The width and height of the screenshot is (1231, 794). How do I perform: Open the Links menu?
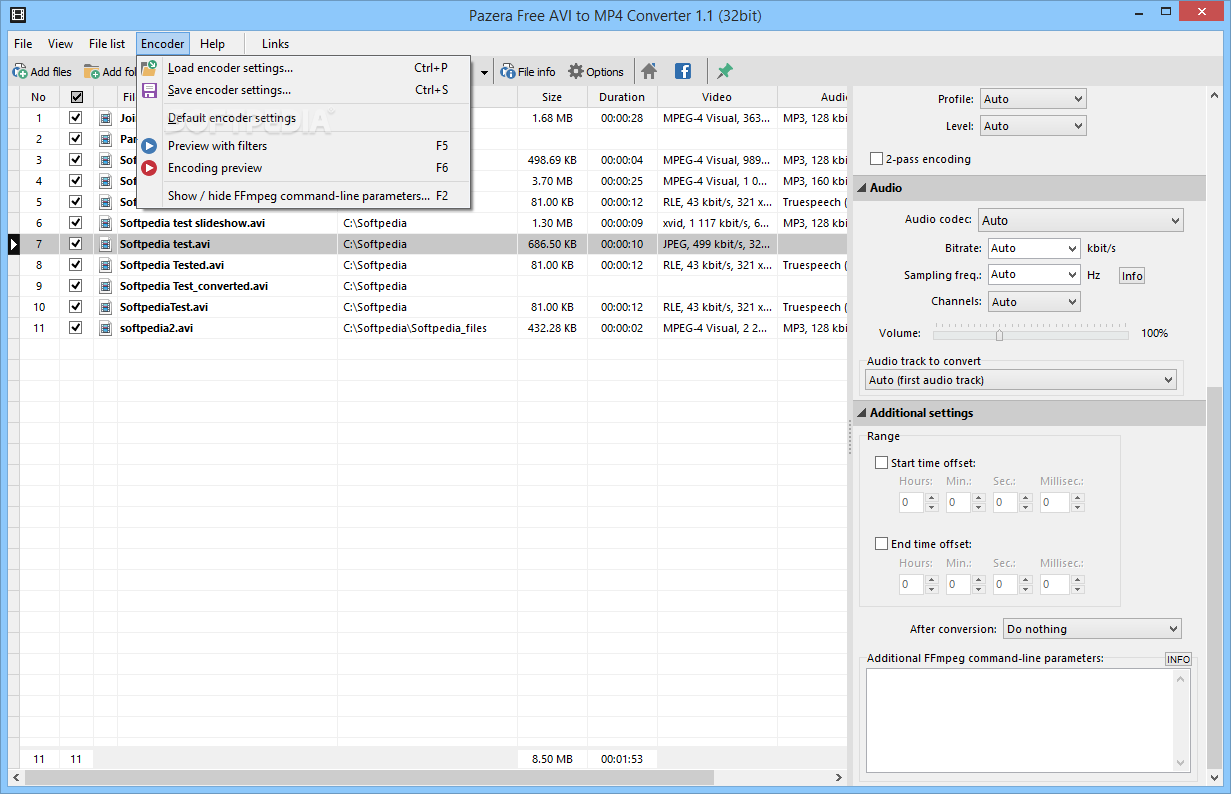276,44
